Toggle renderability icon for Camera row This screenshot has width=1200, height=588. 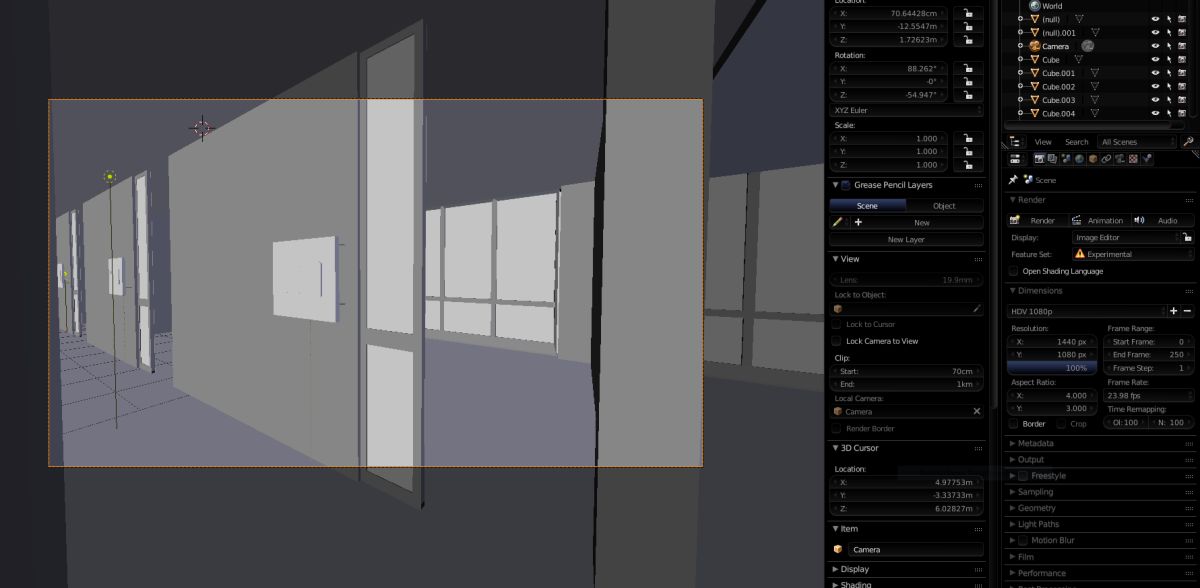(1182, 46)
